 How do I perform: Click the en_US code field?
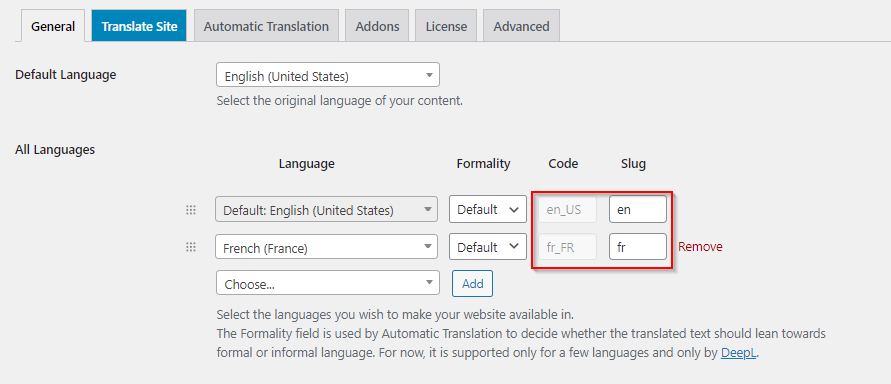point(567,209)
